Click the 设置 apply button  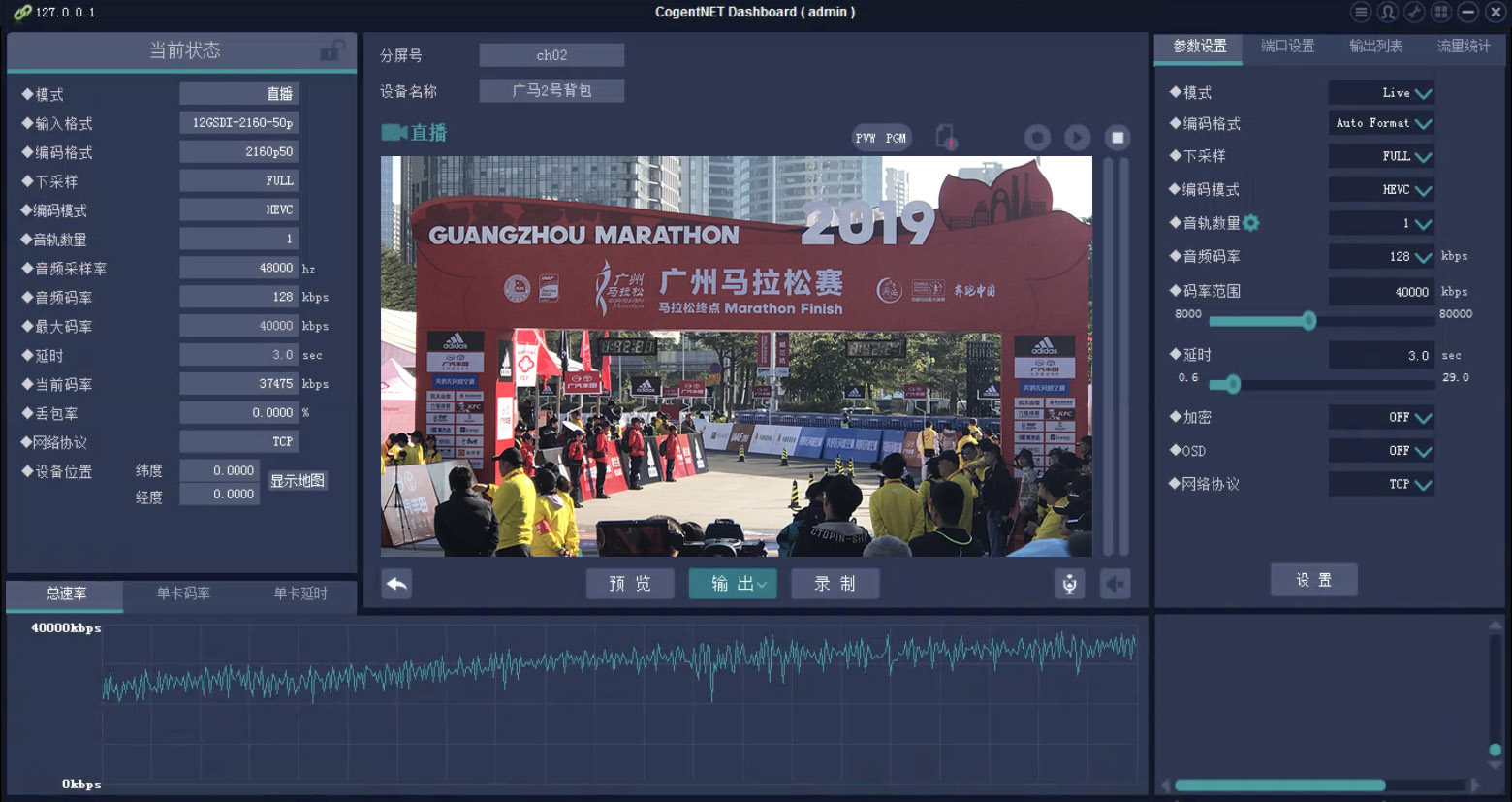[1313, 580]
